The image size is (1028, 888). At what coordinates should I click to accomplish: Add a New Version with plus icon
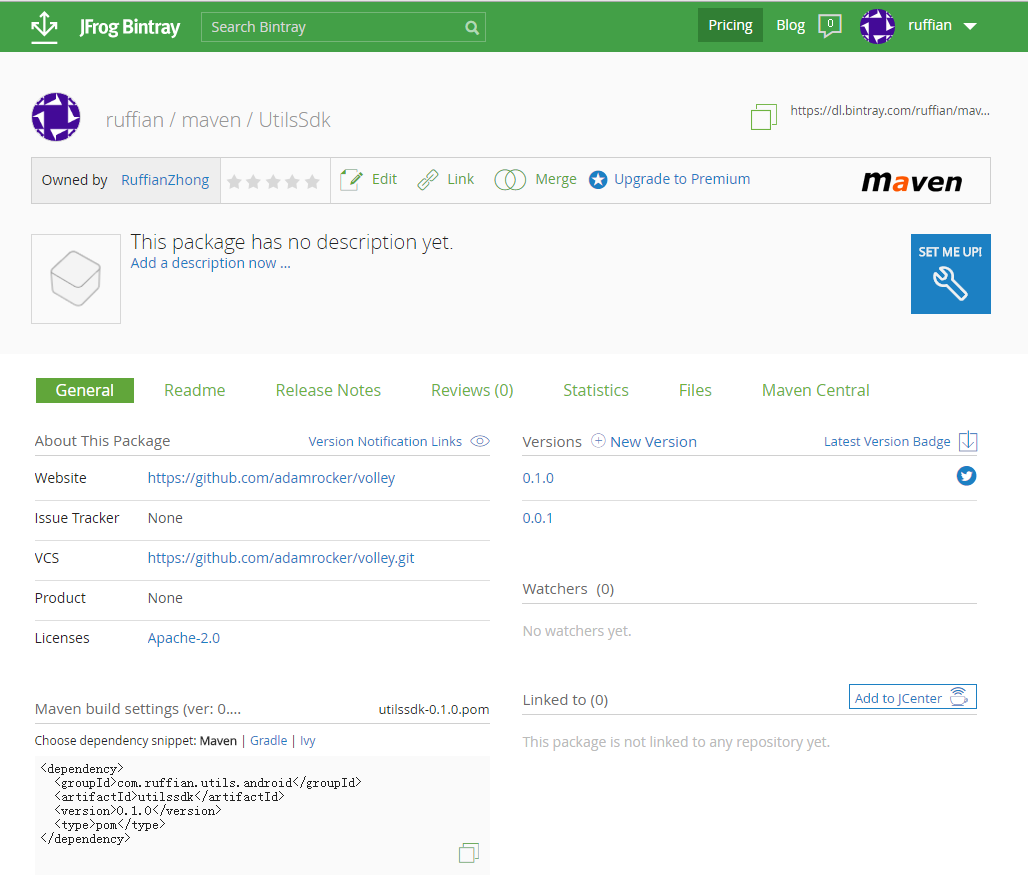599,441
